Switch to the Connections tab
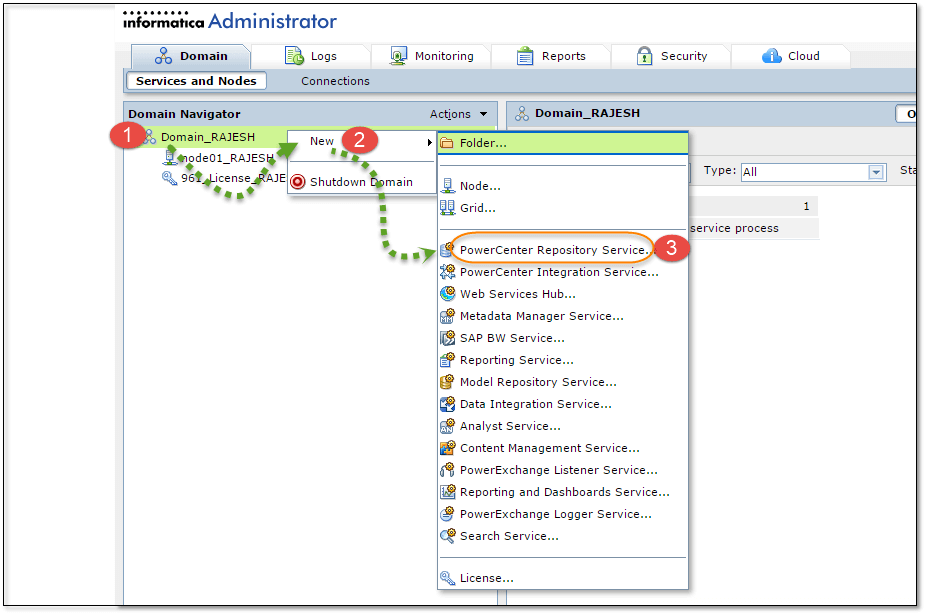 pos(334,81)
